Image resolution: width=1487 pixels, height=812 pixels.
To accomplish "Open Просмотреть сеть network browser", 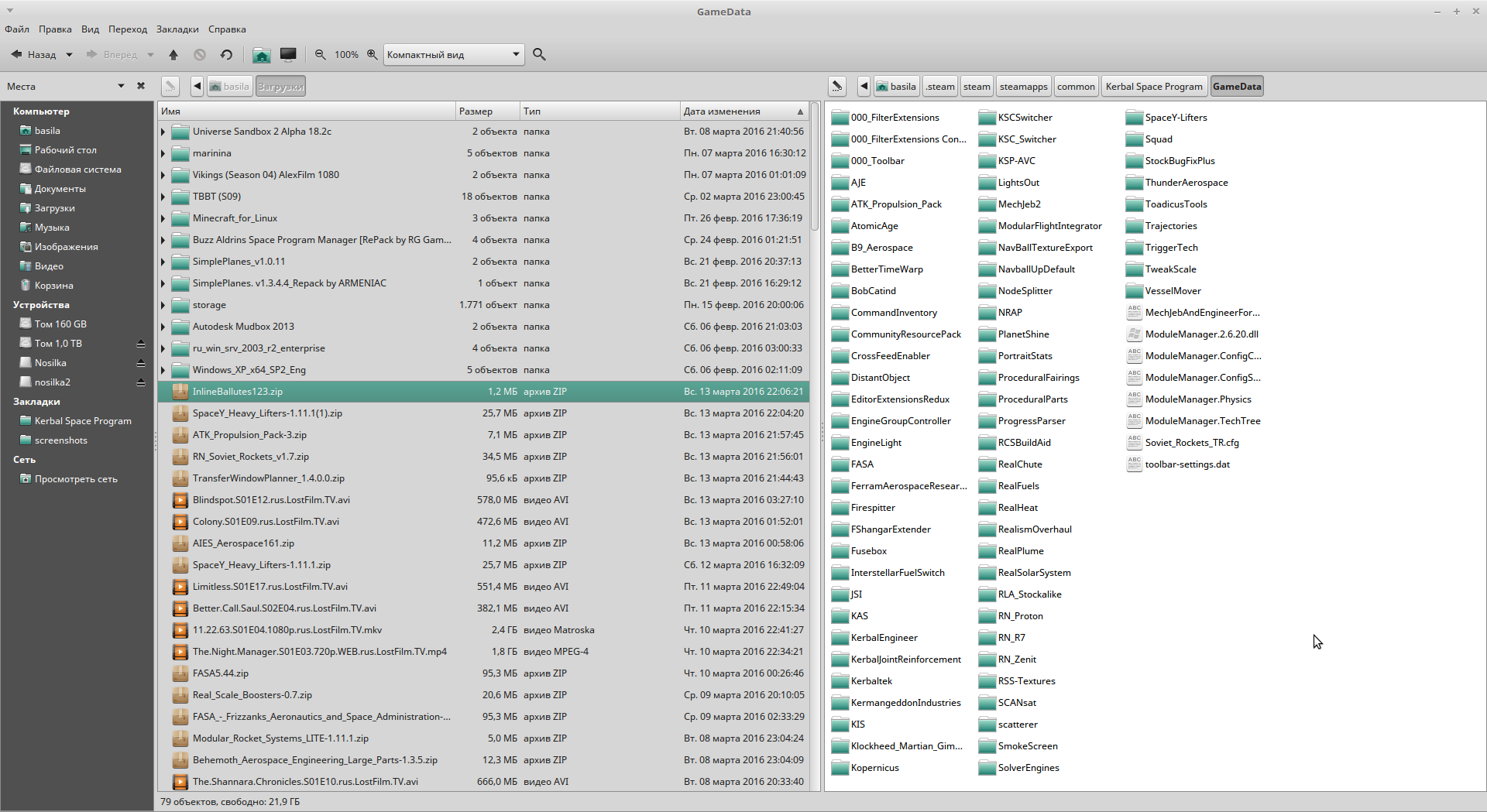I will (x=76, y=479).
